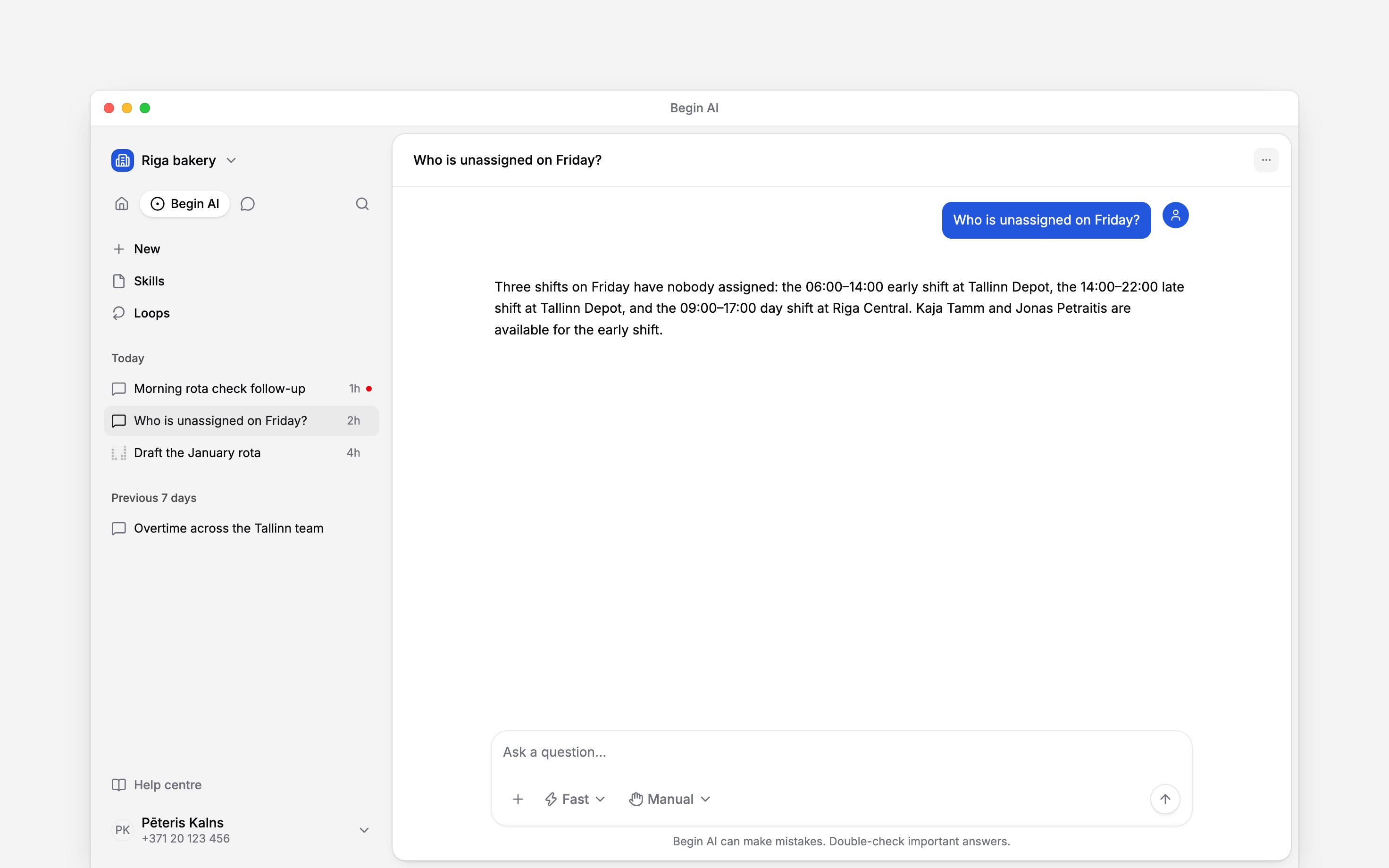Open Morning rota check follow-up chat
The height and width of the screenshot is (868, 1389).
241,389
